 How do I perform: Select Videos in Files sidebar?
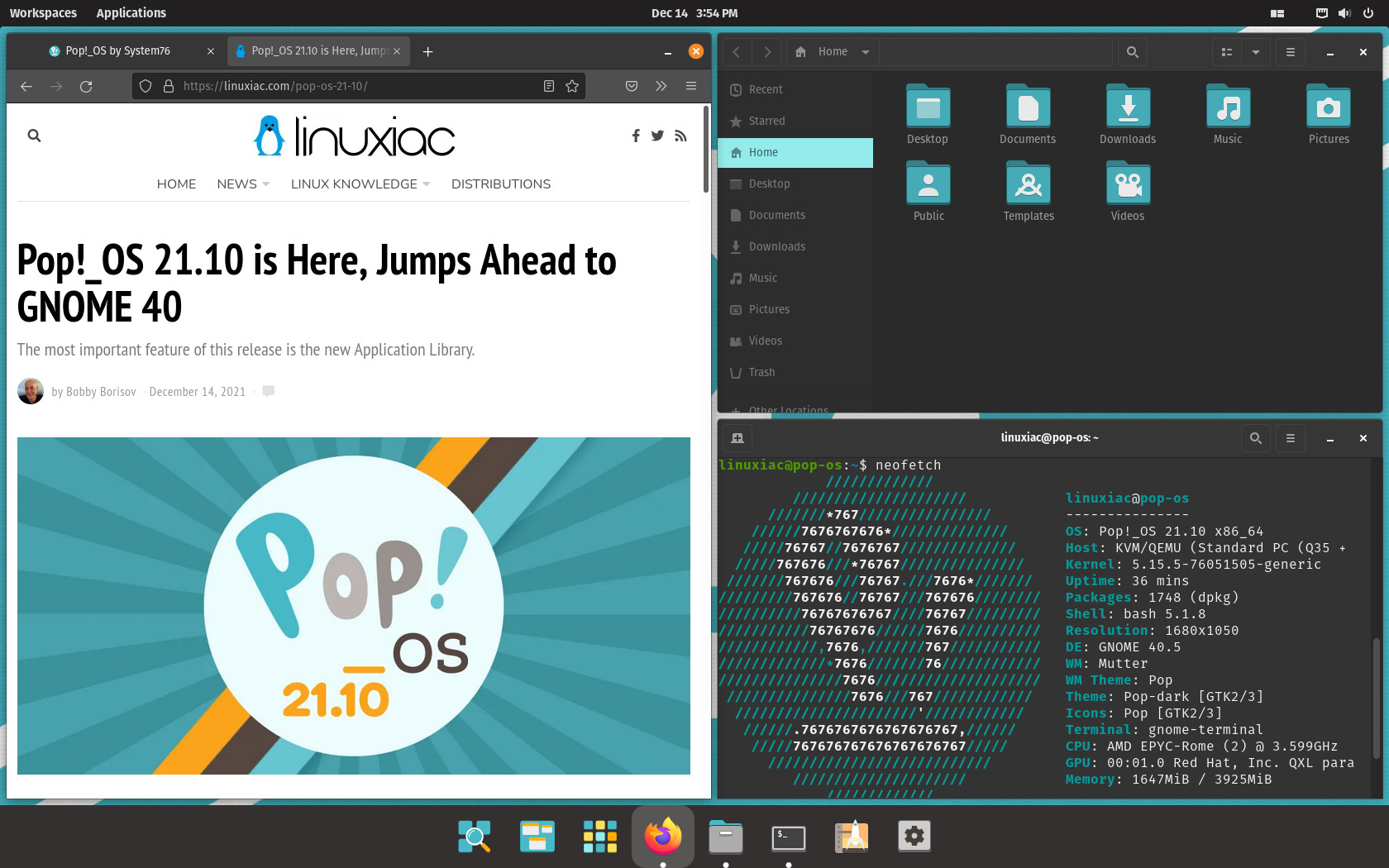795,341
